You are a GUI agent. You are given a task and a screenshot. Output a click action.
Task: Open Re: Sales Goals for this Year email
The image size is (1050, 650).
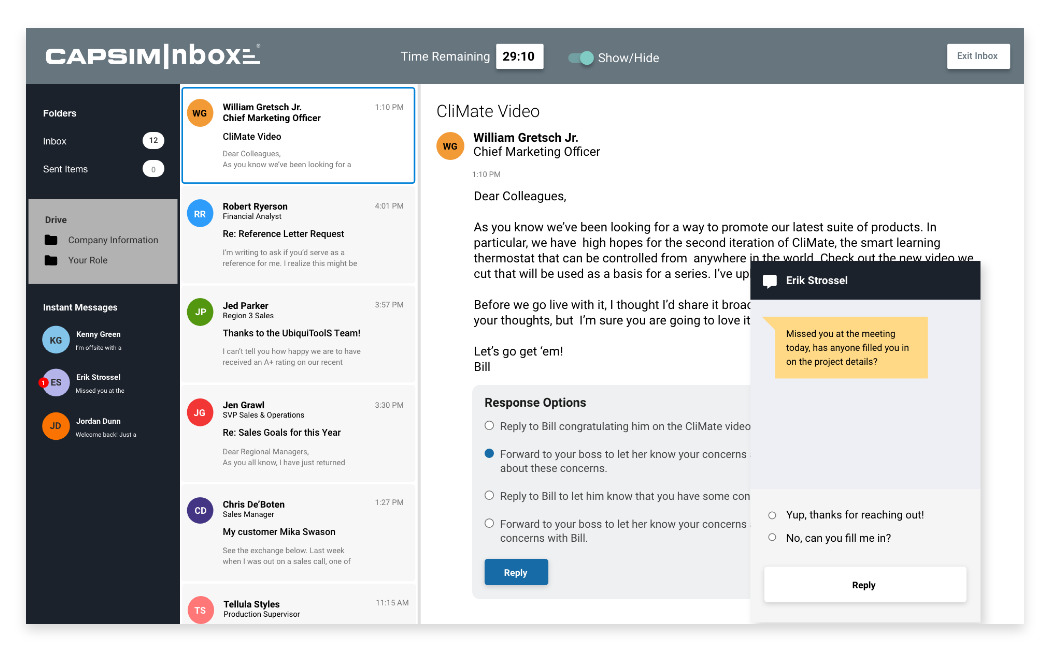(299, 434)
